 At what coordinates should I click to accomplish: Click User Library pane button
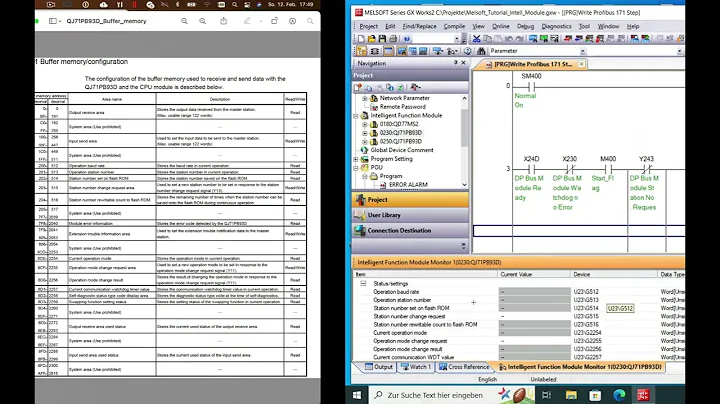(x=410, y=215)
